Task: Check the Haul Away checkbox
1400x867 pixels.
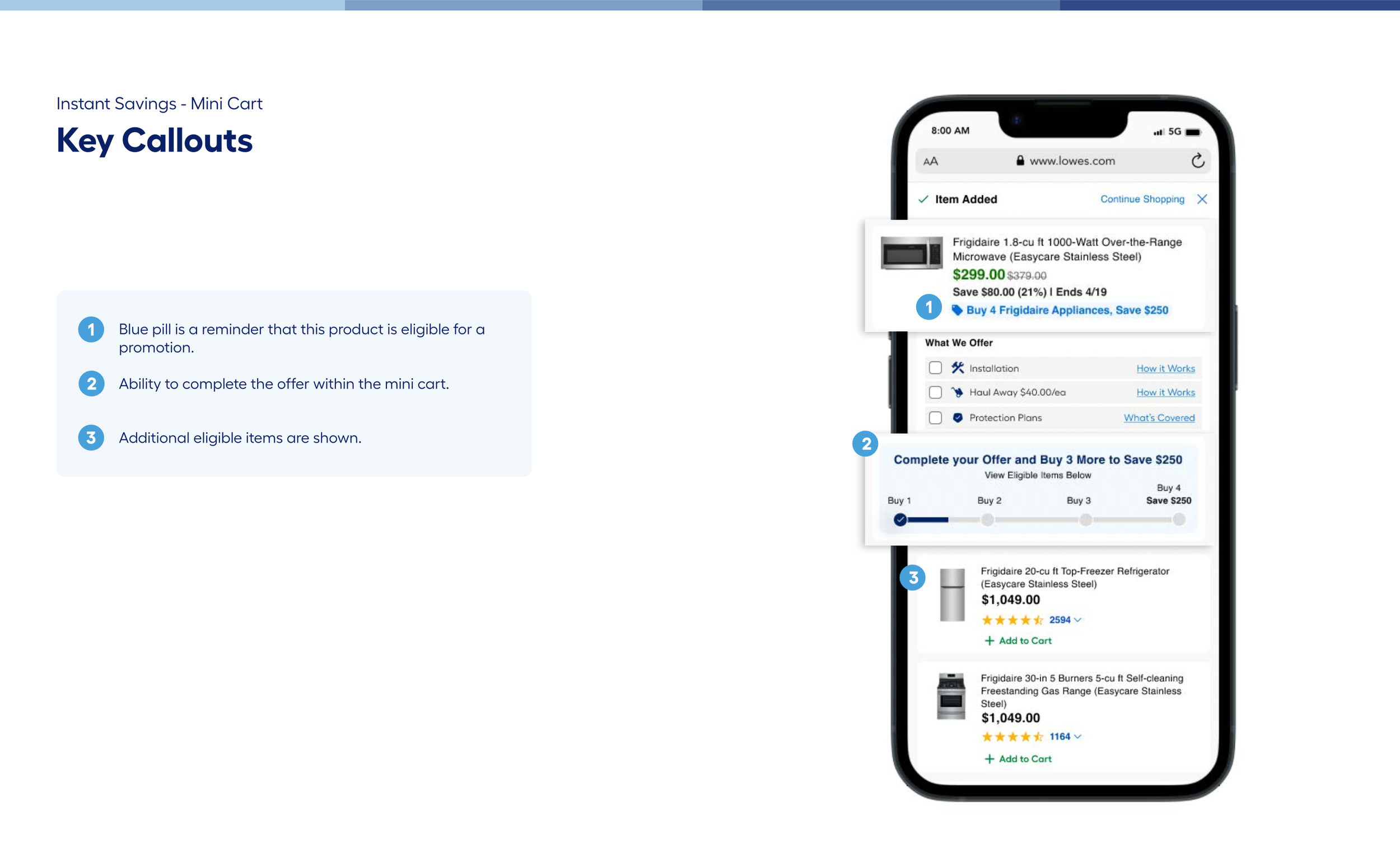Action: tap(935, 392)
